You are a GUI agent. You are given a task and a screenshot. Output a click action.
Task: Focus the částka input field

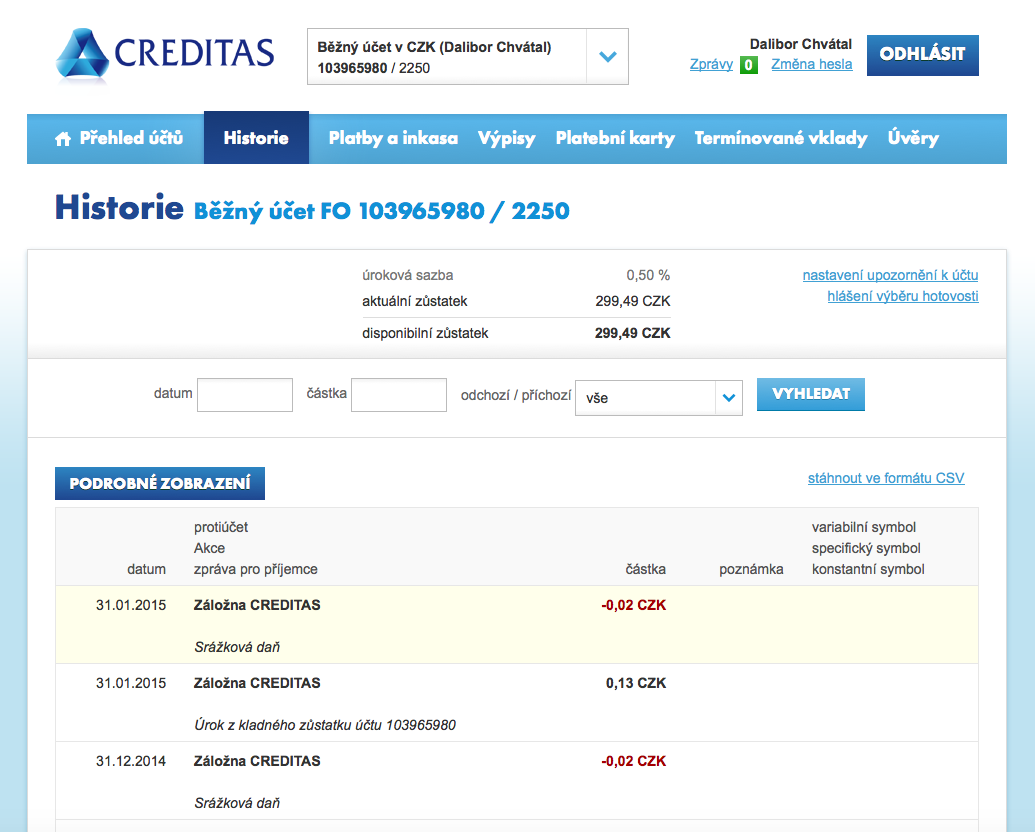(399, 395)
